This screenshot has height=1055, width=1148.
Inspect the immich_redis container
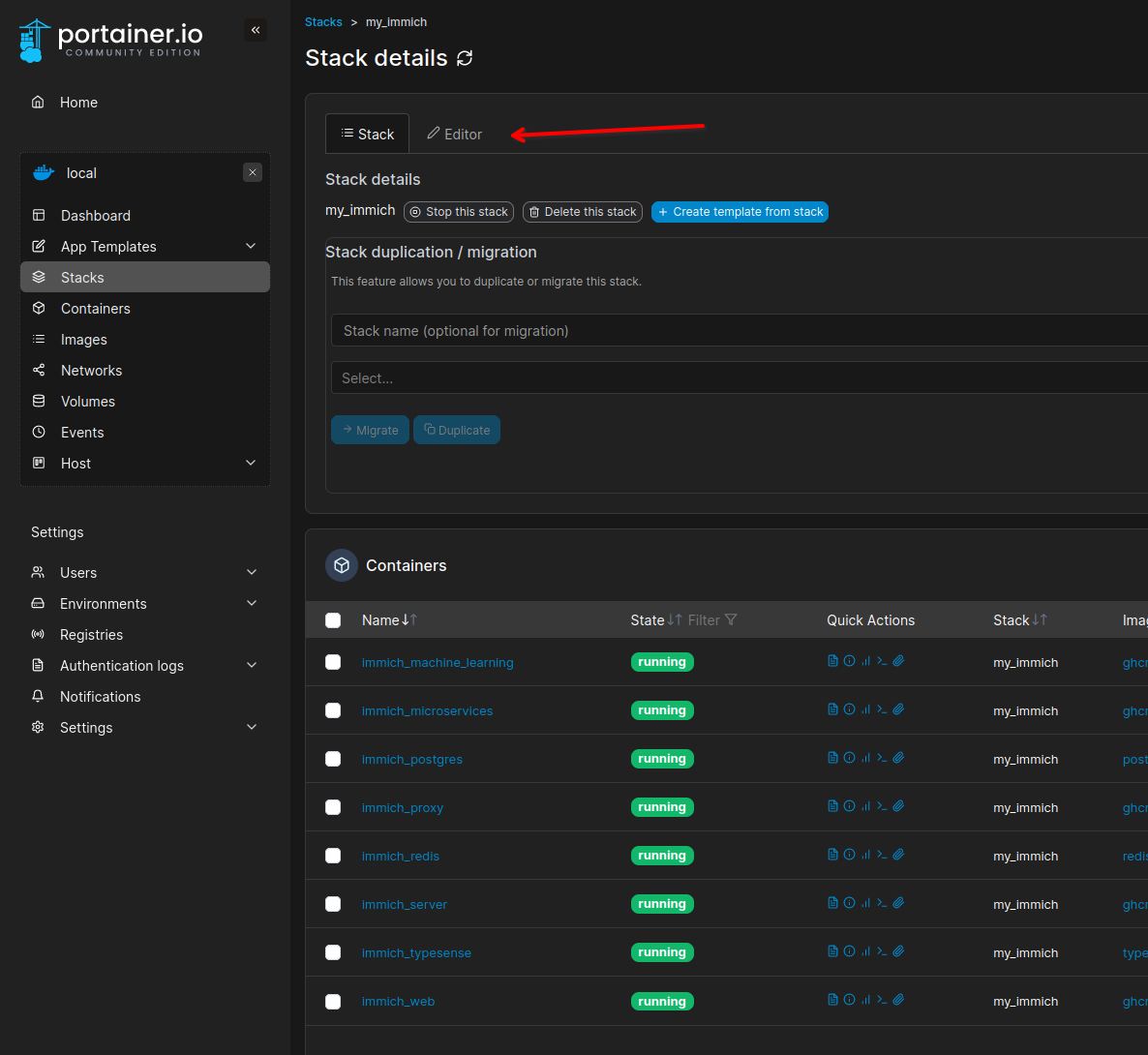pos(849,855)
